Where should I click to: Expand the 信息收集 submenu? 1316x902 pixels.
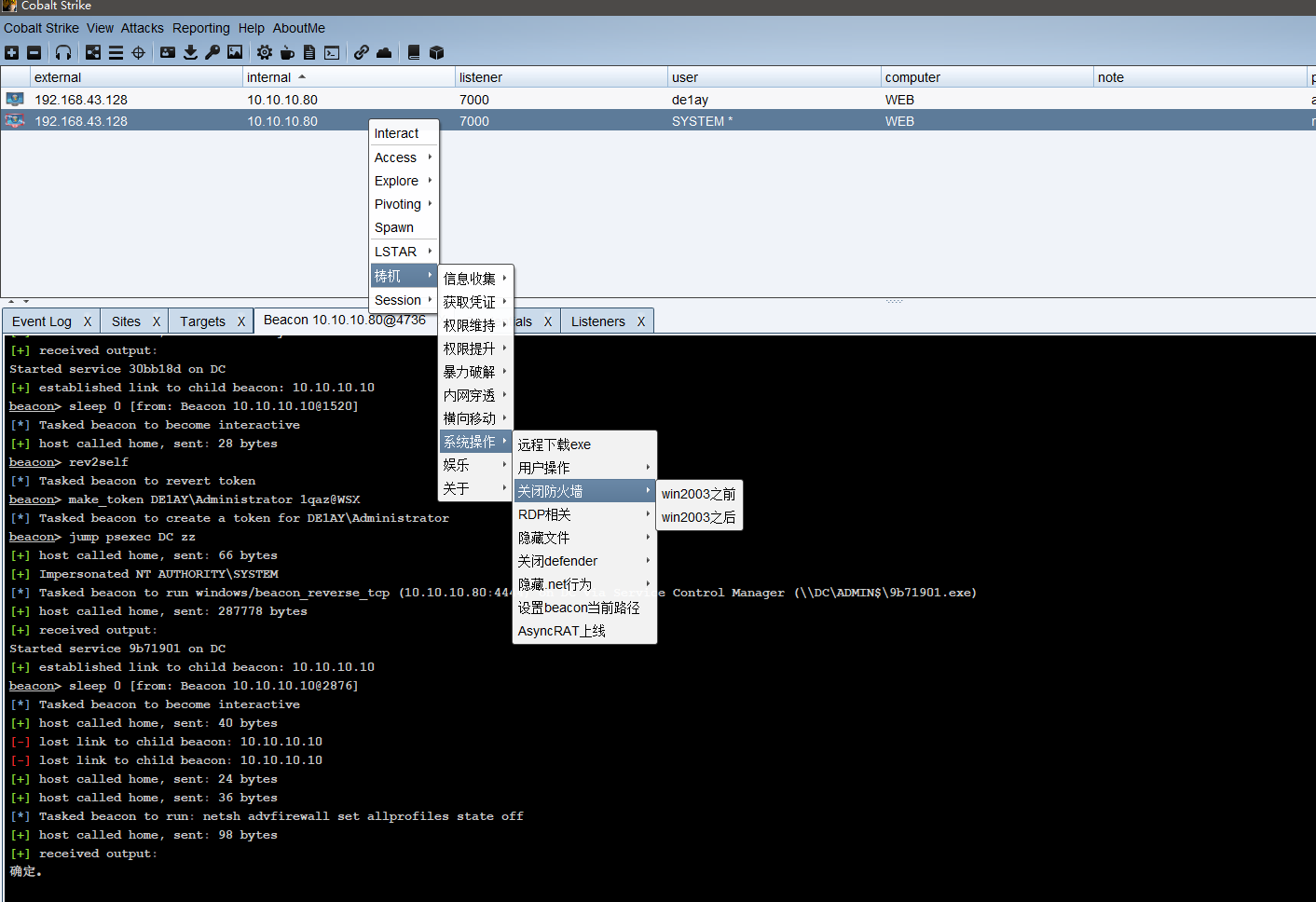(x=476, y=278)
